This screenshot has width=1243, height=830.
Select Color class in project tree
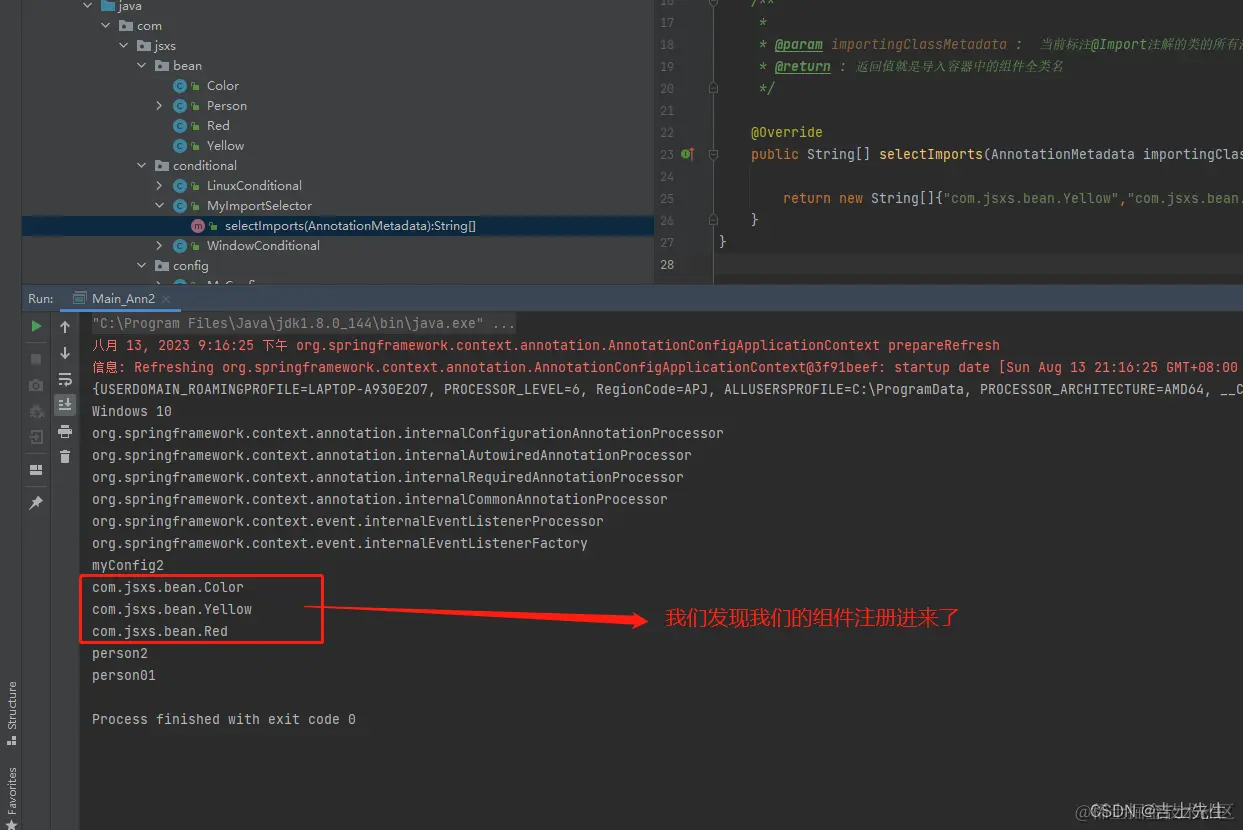(223, 86)
